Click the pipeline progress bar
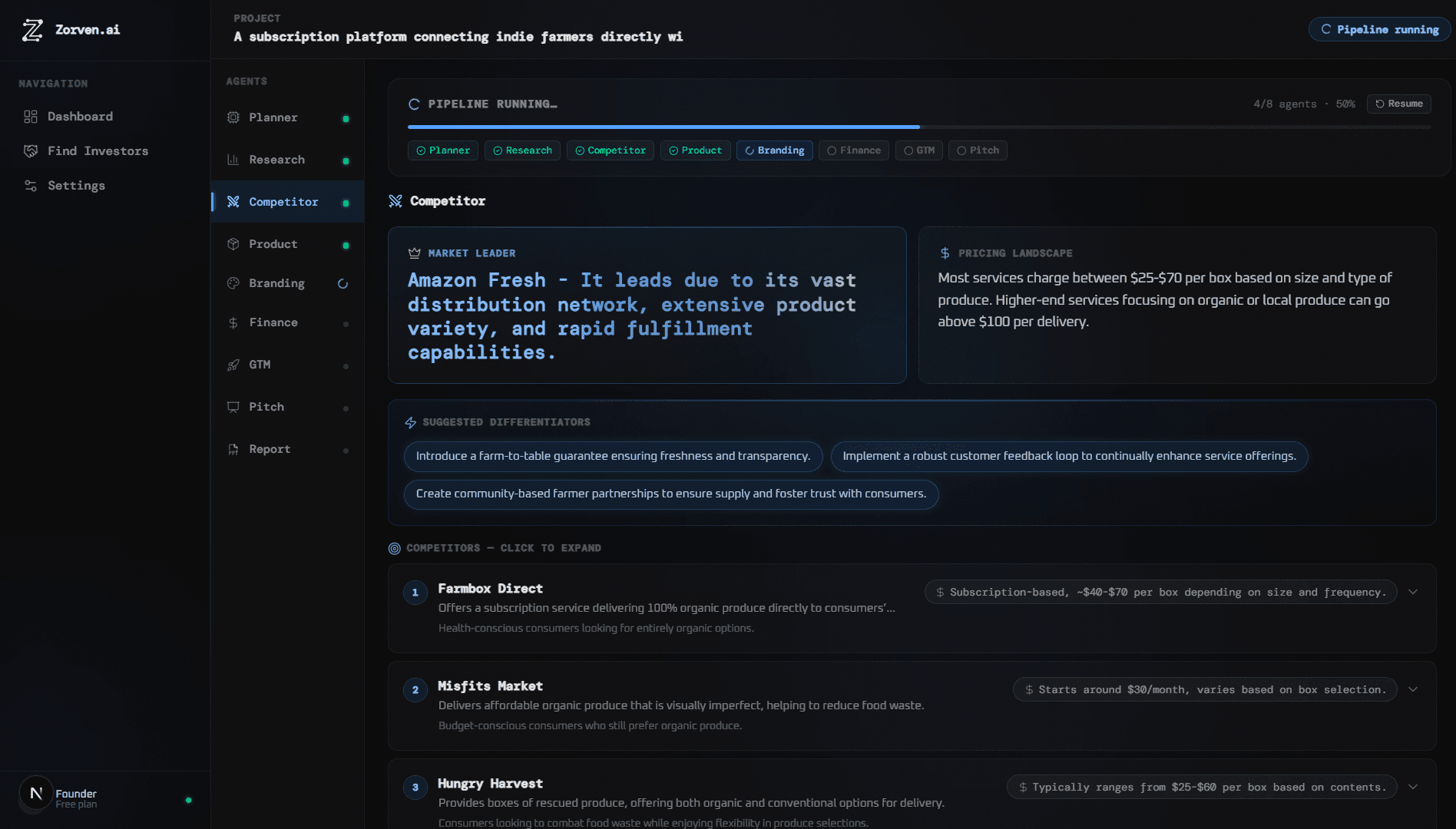The image size is (1456, 829). (x=919, y=127)
